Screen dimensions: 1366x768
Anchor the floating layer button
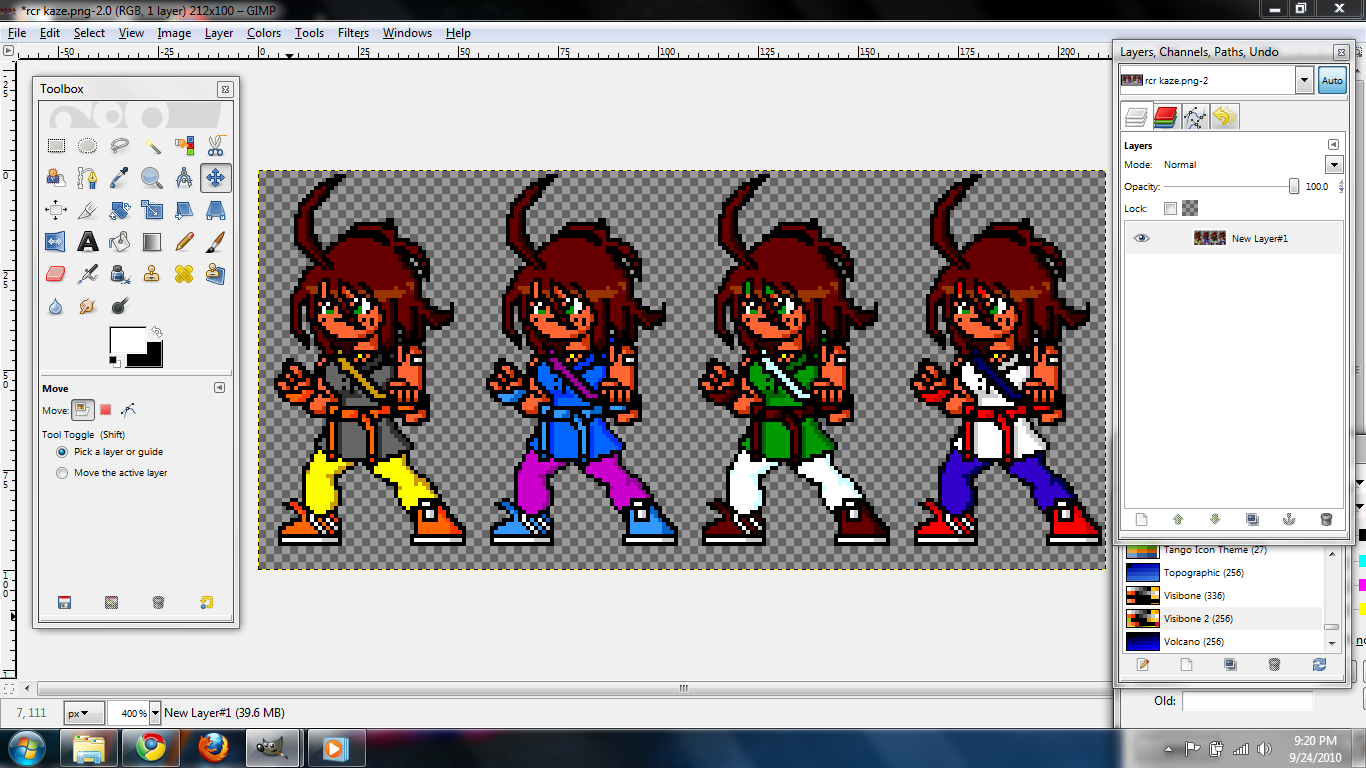[x=1289, y=519]
